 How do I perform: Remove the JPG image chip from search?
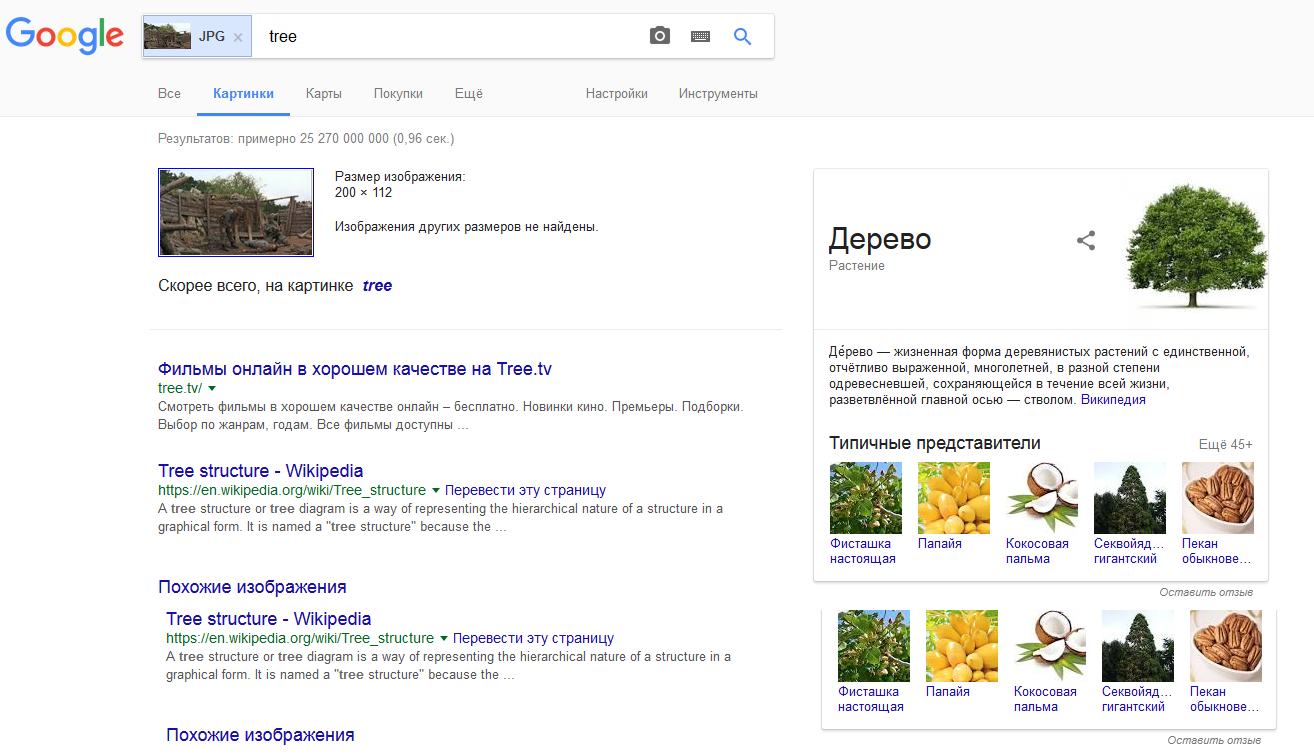click(238, 37)
